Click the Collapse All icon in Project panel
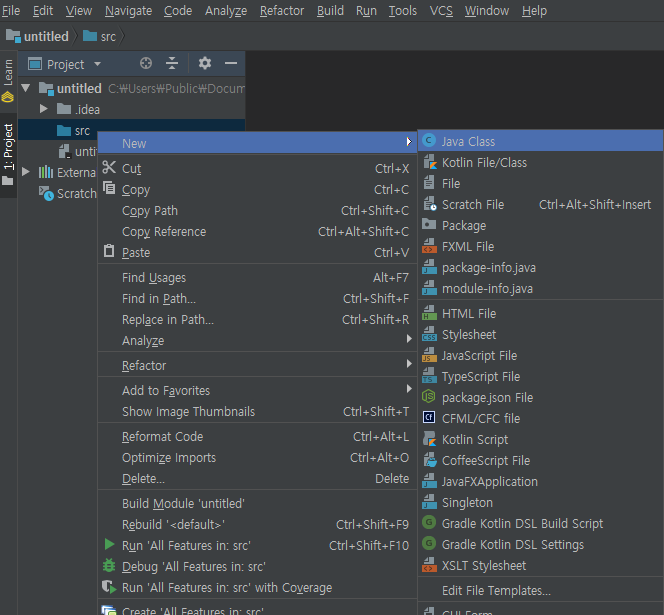 pos(172,64)
